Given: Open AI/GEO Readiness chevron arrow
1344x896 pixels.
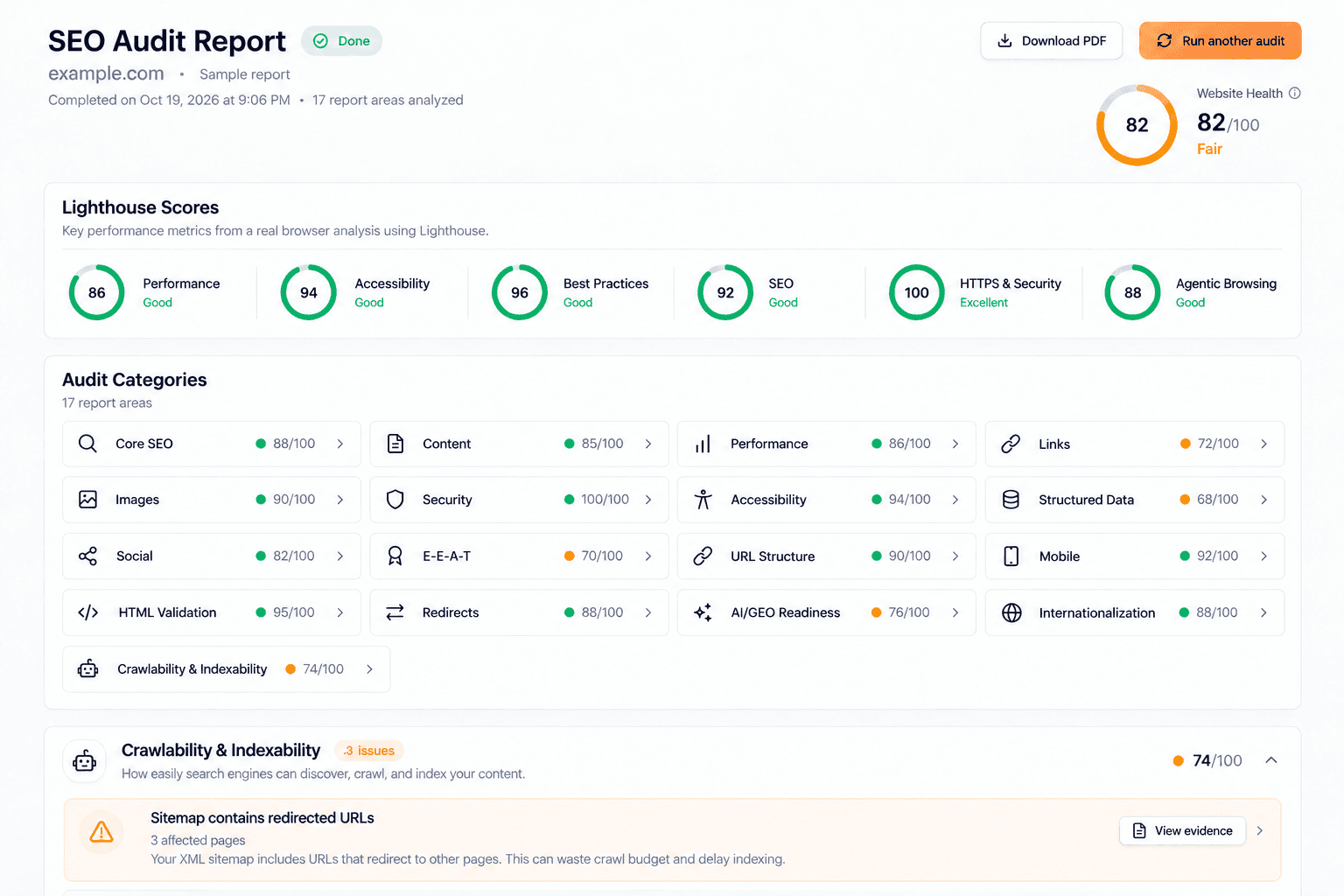Looking at the screenshot, I should (x=955, y=612).
